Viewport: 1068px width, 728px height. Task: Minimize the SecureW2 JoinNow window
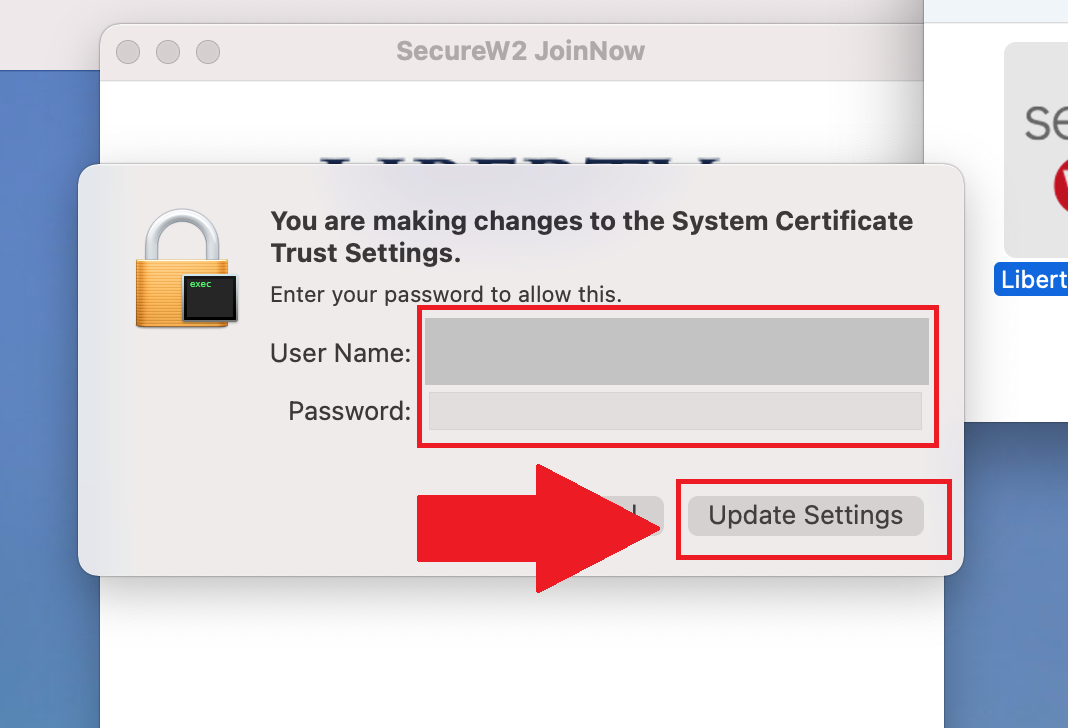coord(168,51)
